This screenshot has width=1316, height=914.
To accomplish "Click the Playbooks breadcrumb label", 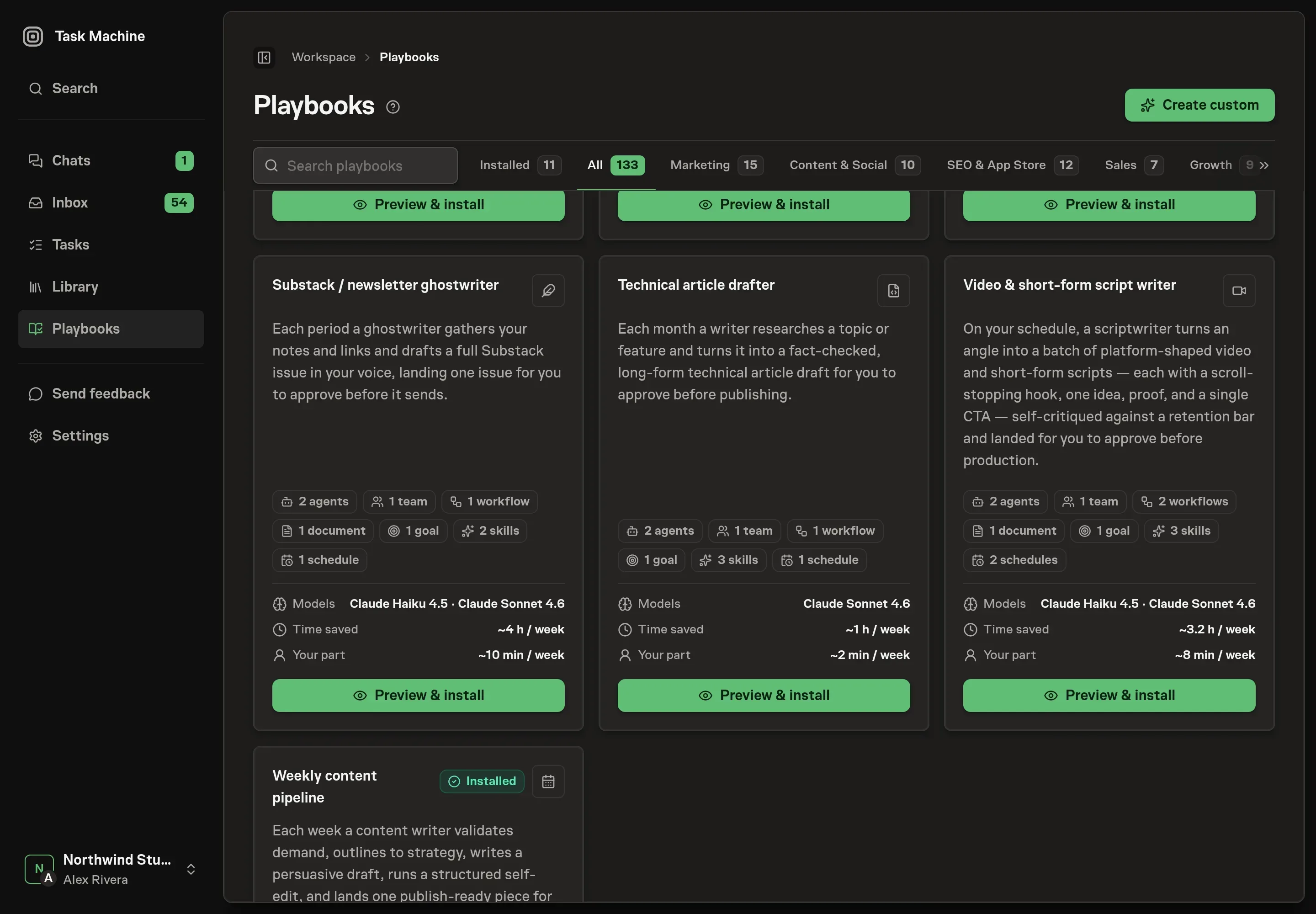I will point(409,57).
